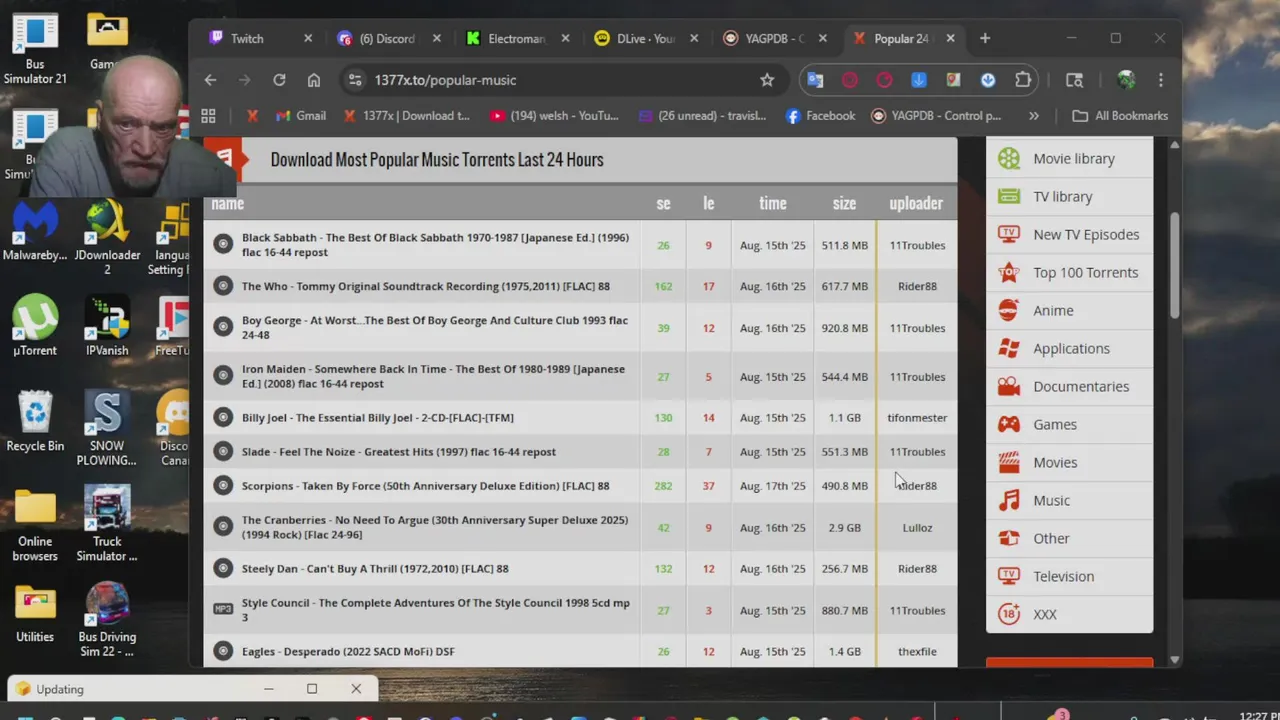Close the Popular 24 tab
Image resolution: width=1280 pixels, height=720 pixels.
[x=950, y=39]
